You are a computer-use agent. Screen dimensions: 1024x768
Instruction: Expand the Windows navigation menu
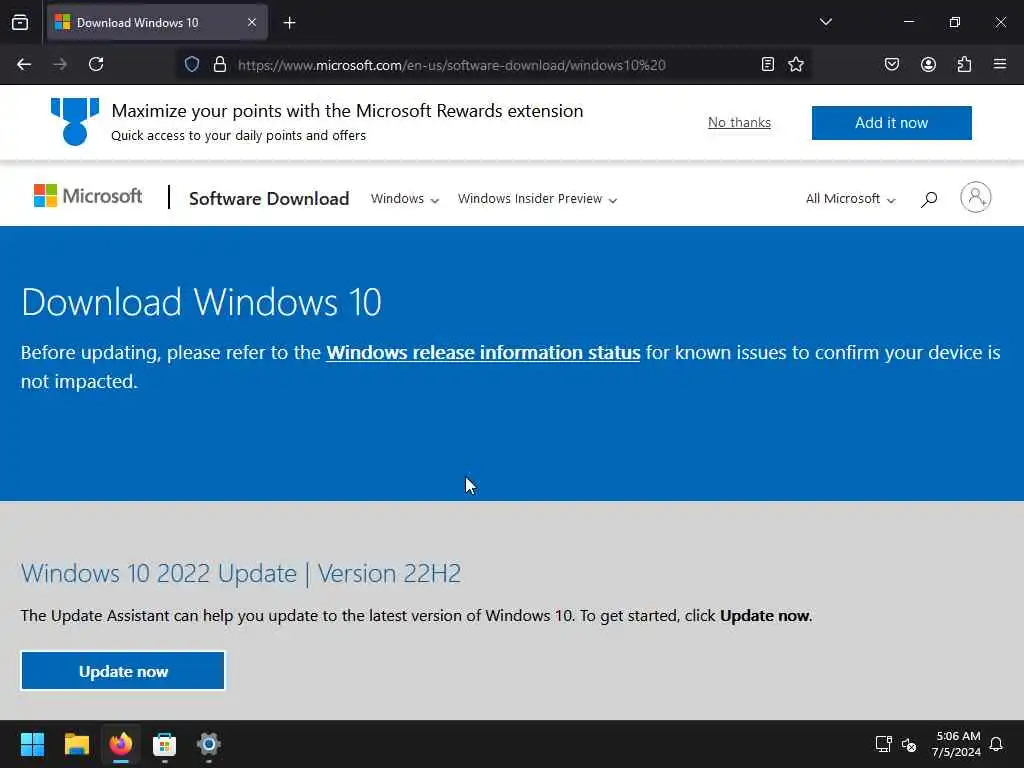pos(404,199)
